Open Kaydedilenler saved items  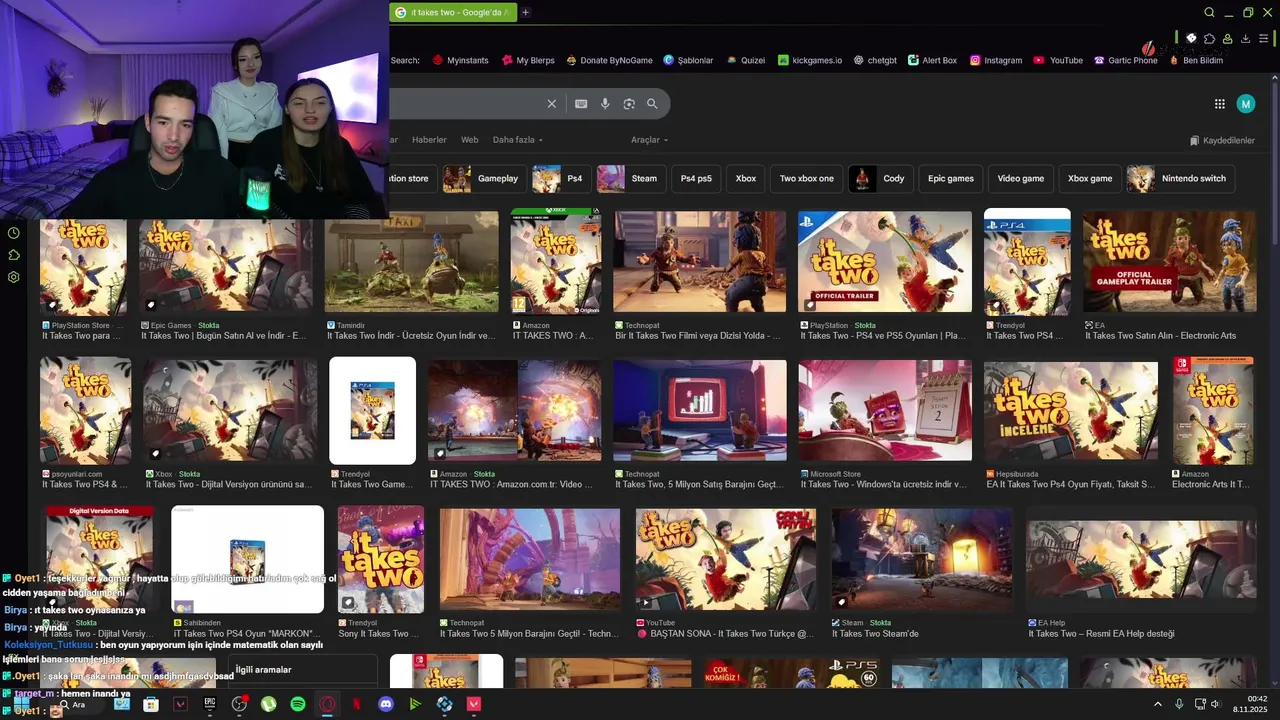(x=1222, y=141)
